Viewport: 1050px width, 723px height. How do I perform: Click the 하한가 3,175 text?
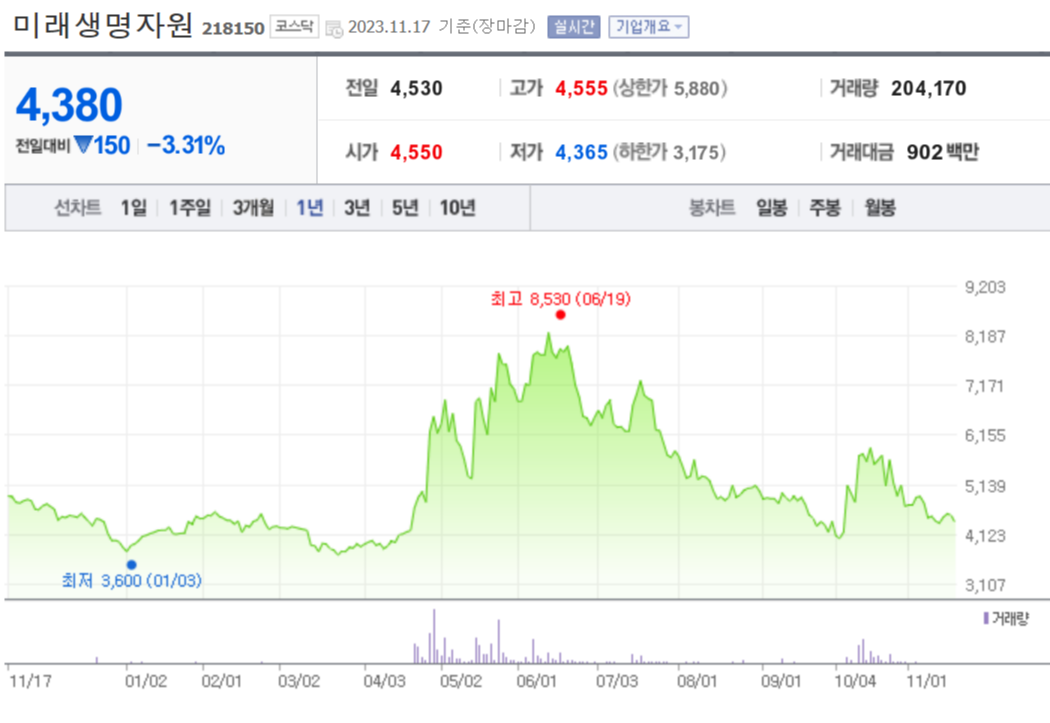670,153
